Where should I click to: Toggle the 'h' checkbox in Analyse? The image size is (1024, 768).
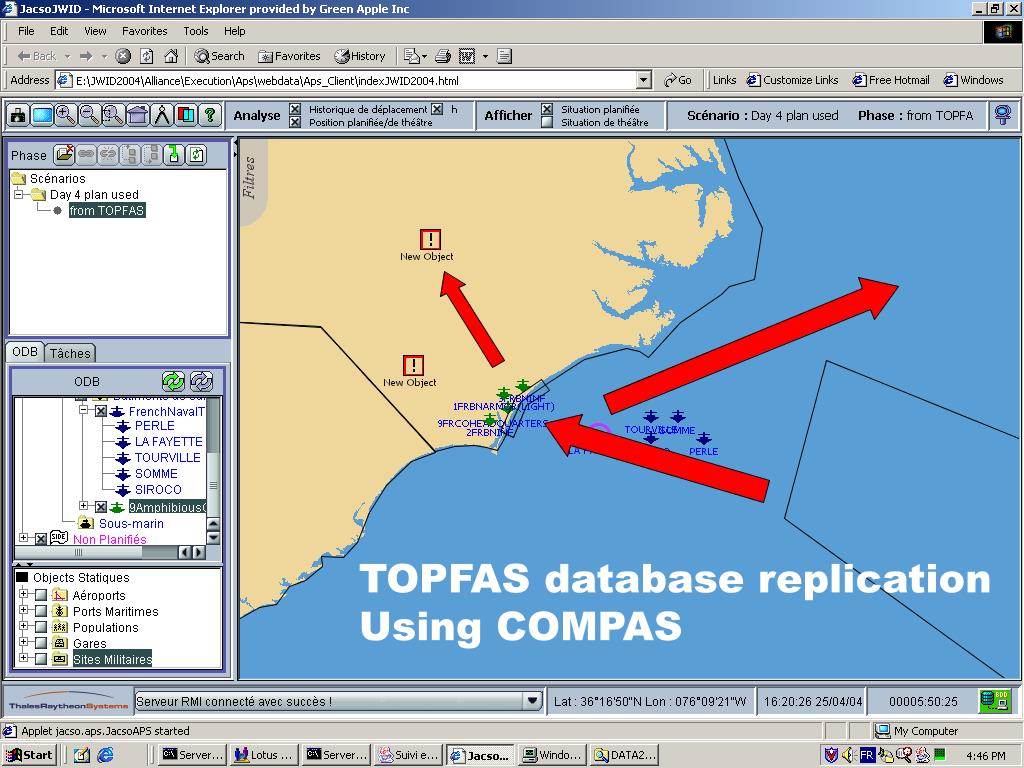click(x=437, y=109)
